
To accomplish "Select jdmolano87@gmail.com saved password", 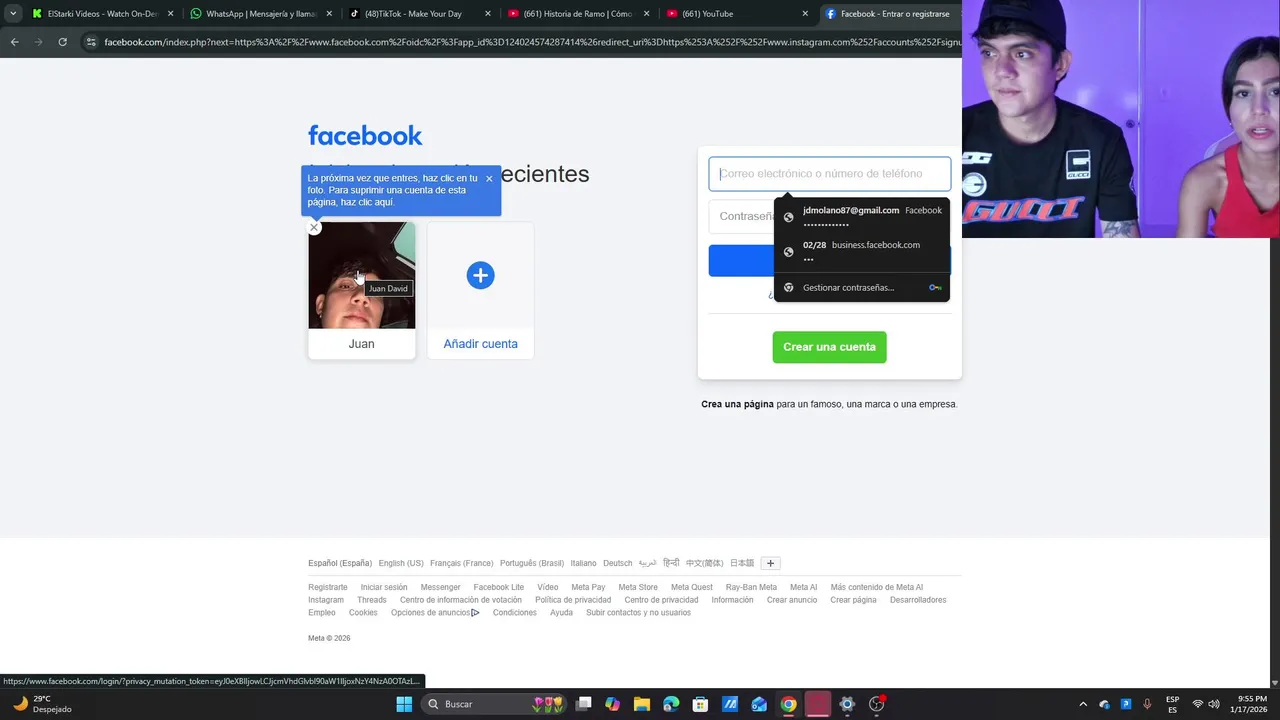I will pos(862,216).
